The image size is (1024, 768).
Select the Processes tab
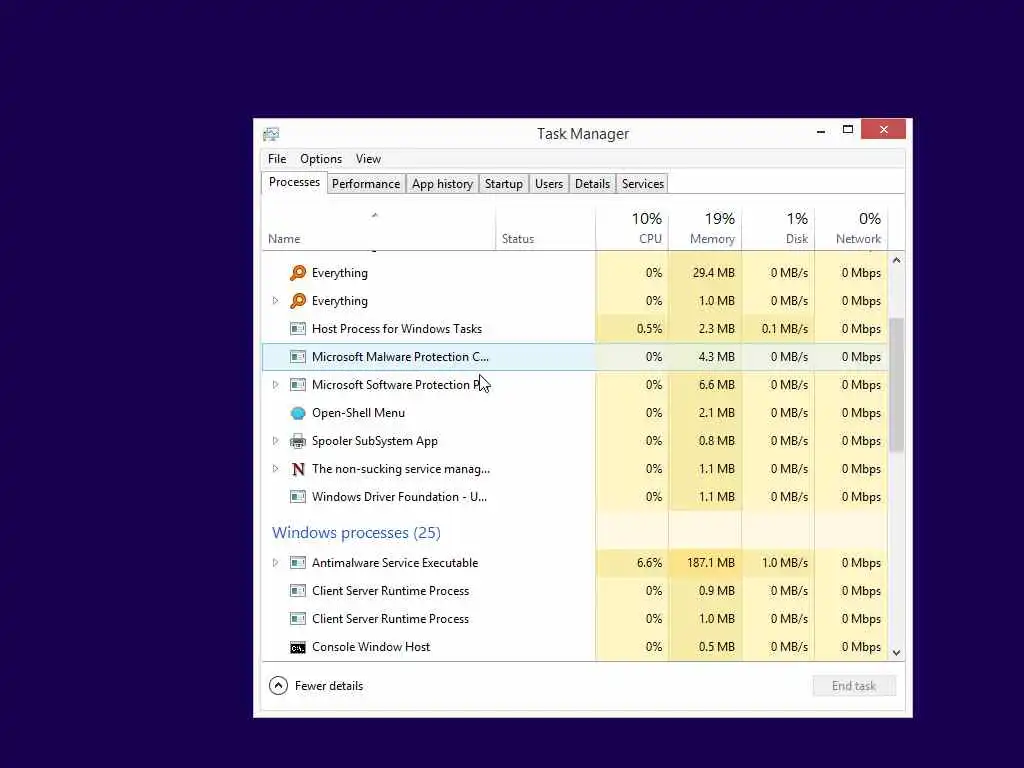pos(294,182)
